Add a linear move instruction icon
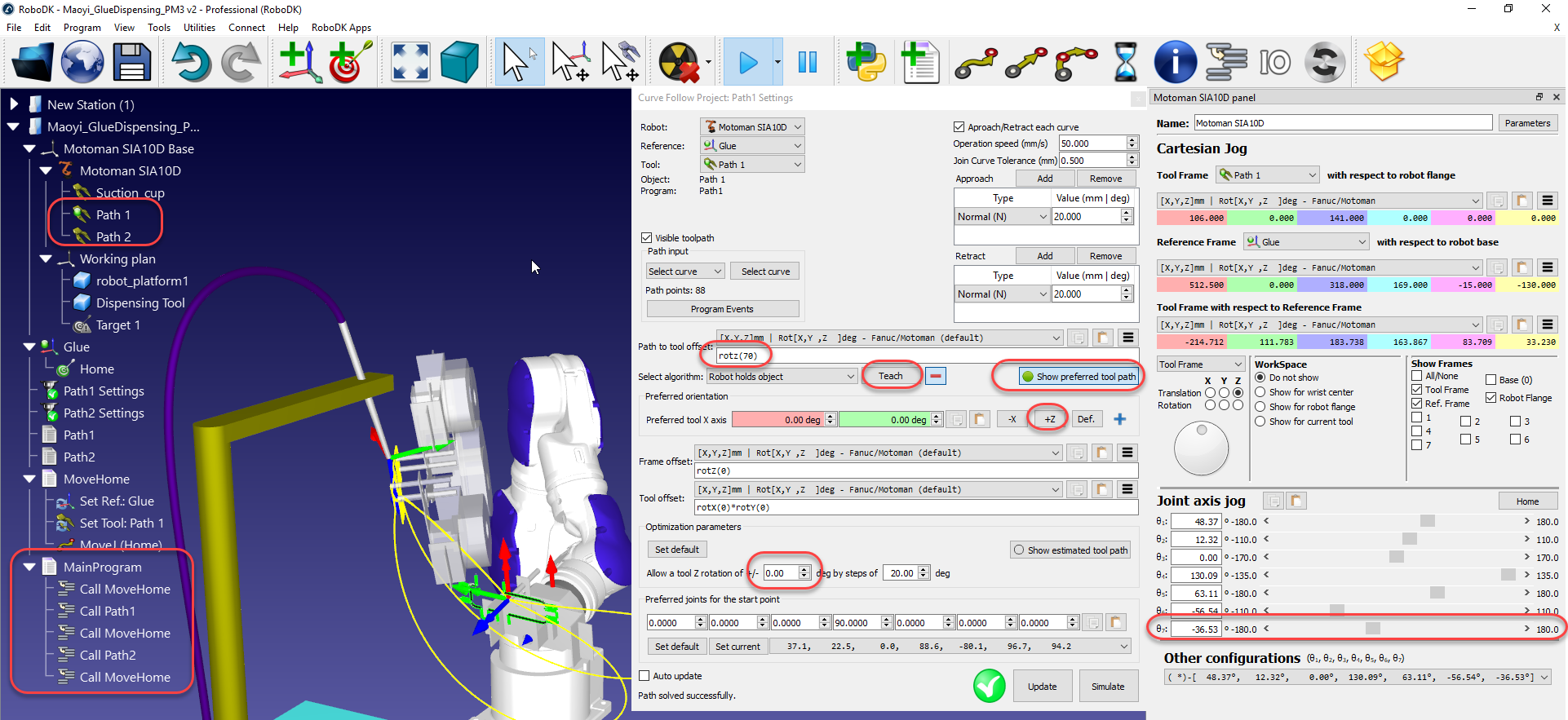Screen dimensions: 1568x720 pyautogui.click(x=1026, y=63)
